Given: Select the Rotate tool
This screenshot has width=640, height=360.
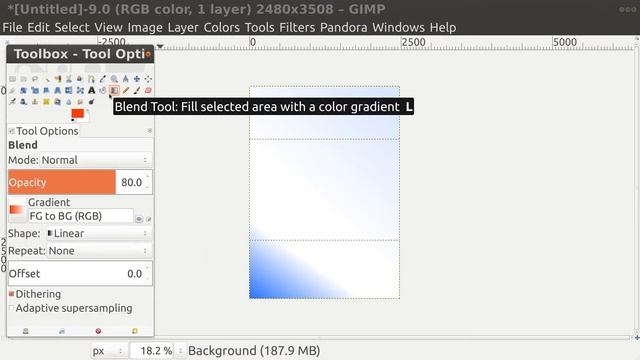Looking at the screenshot, I should click(x=24, y=90).
